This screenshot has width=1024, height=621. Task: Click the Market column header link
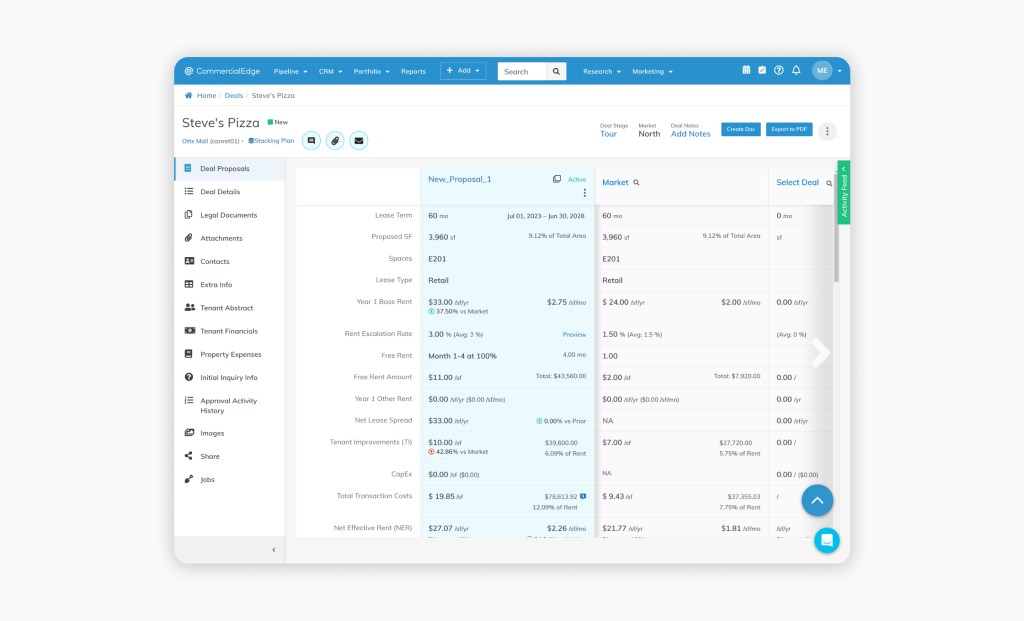(615, 183)
